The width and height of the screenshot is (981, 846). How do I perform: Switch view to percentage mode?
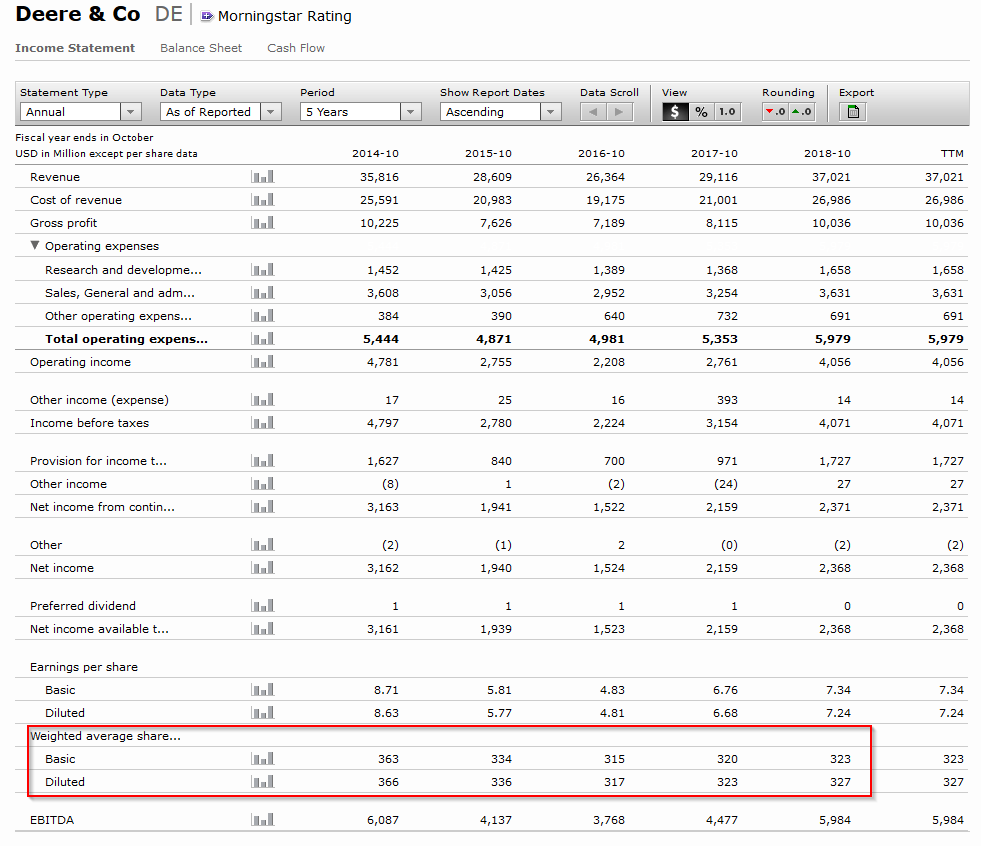[701, 112]
